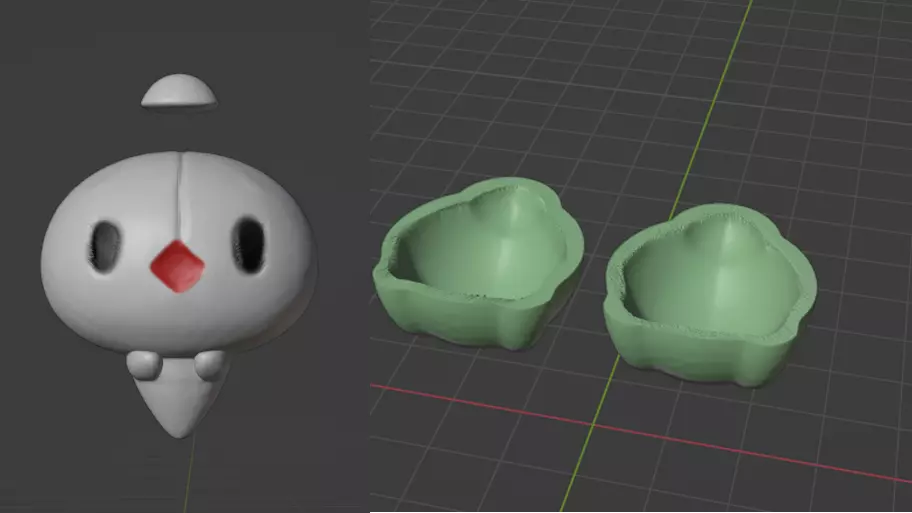Image resolution: width=912 pixels, height=513 pixels.
Task: Select the red diamond beak
Action: click(177, 266)
